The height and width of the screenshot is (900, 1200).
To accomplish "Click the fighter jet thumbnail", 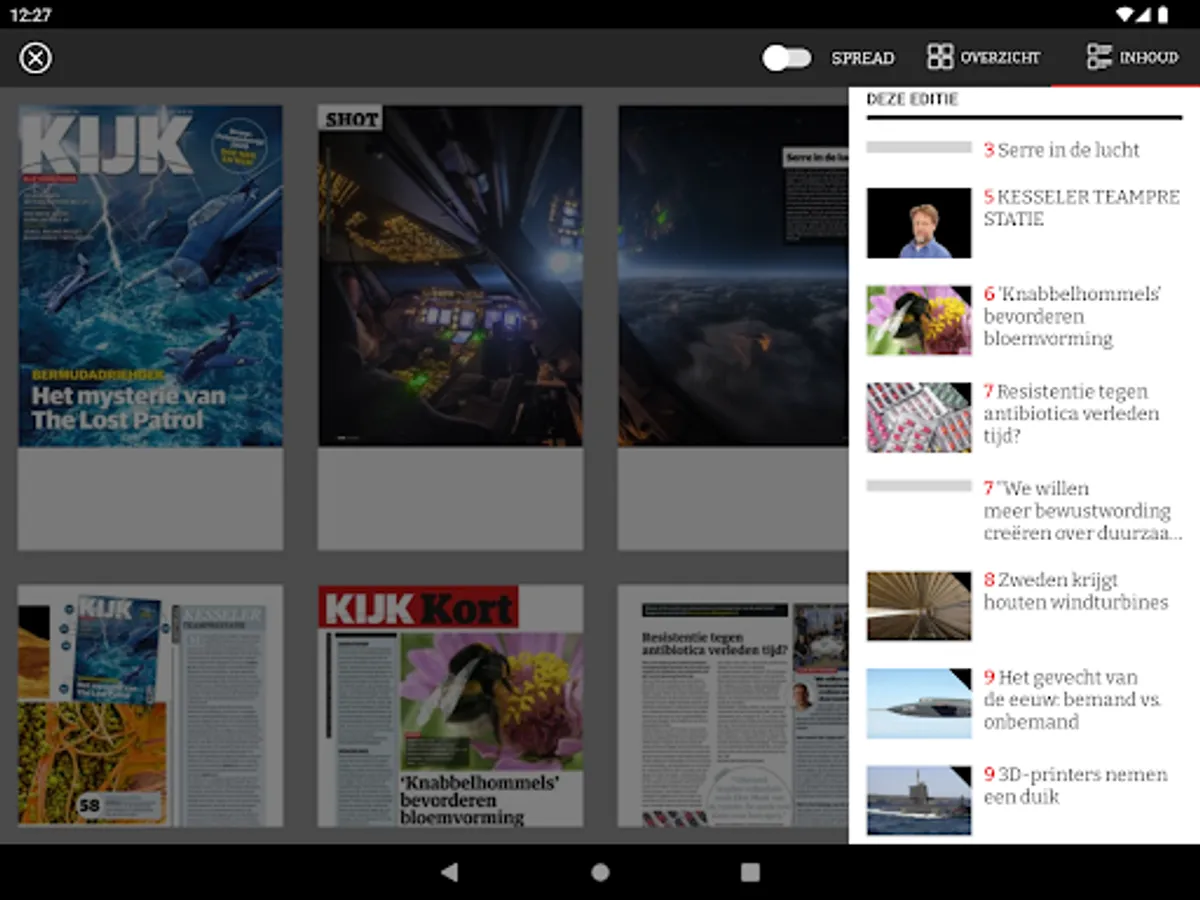I will tap(919, 703).
